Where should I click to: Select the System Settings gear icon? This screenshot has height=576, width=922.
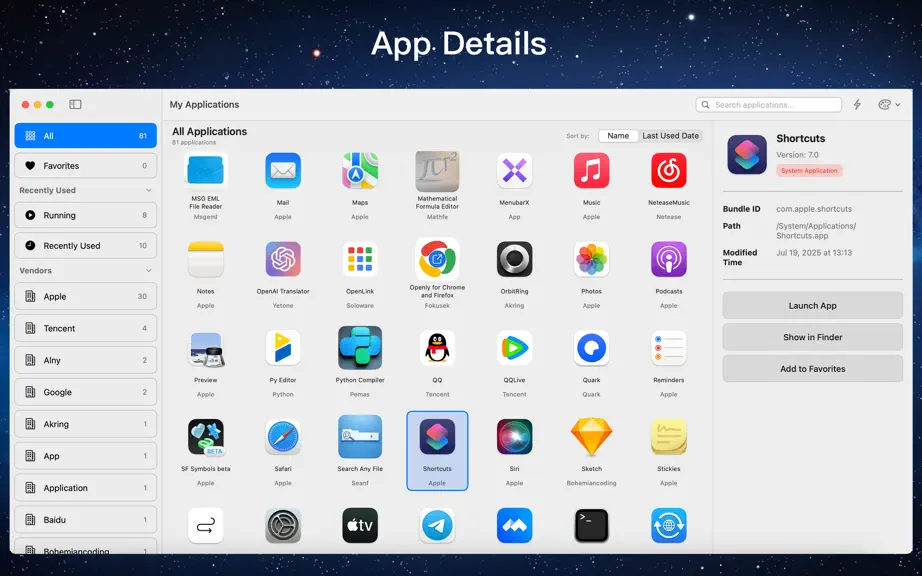click(283, 525)
